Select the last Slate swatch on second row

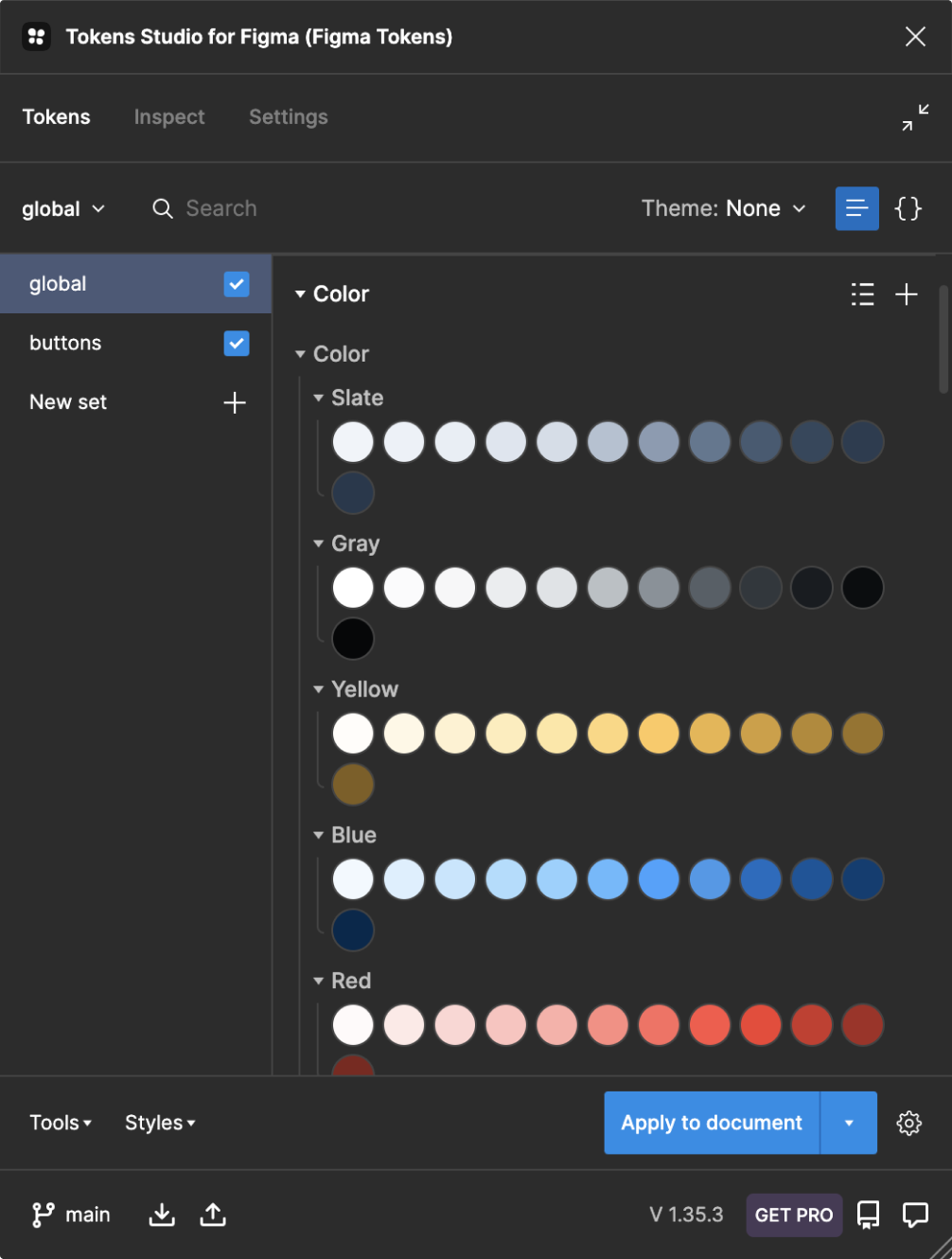(353, 493)
